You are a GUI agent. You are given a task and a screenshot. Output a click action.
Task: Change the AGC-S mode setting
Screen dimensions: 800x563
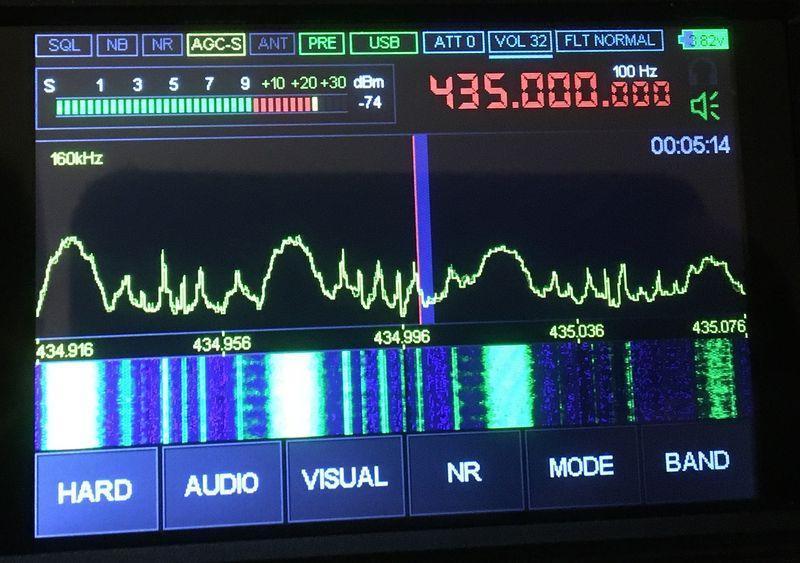[215, 45]
